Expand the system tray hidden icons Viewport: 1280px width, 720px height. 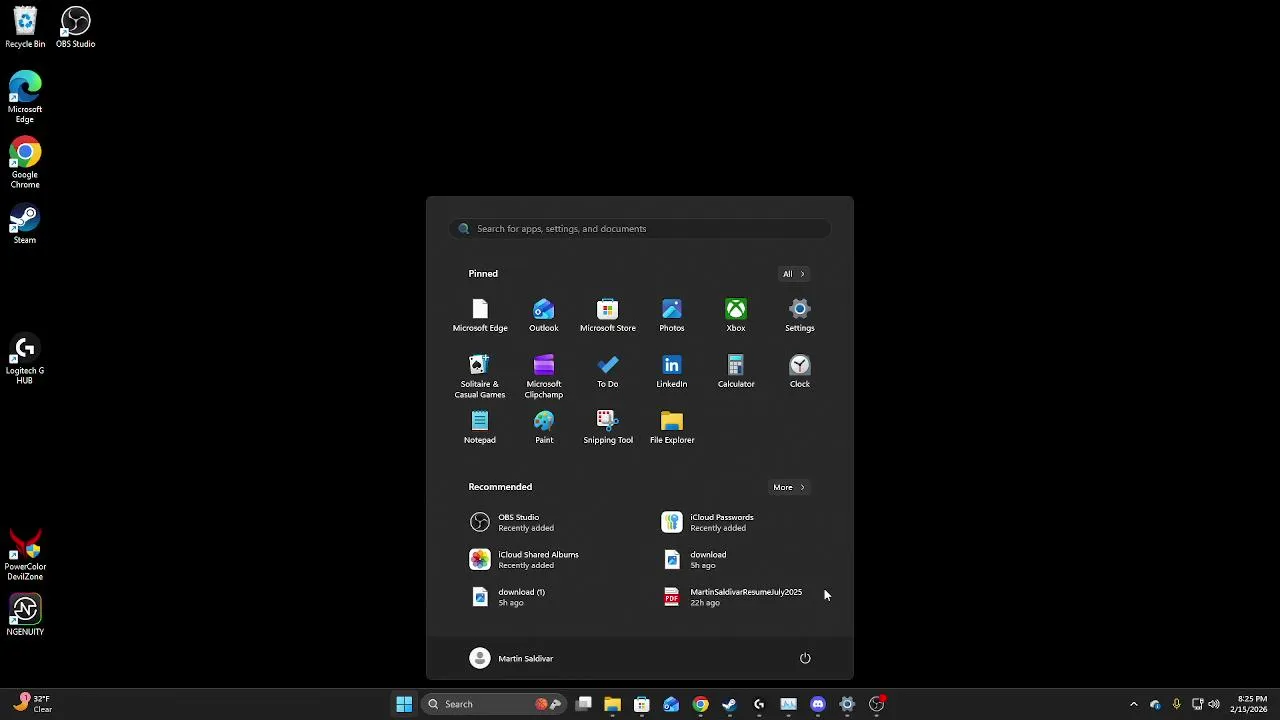(1133, 704)
